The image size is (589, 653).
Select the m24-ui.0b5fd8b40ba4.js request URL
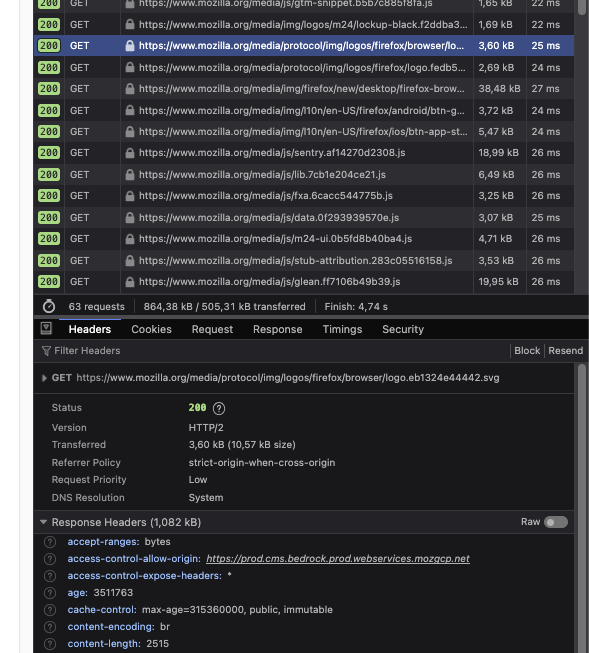[x=275, y=239]
